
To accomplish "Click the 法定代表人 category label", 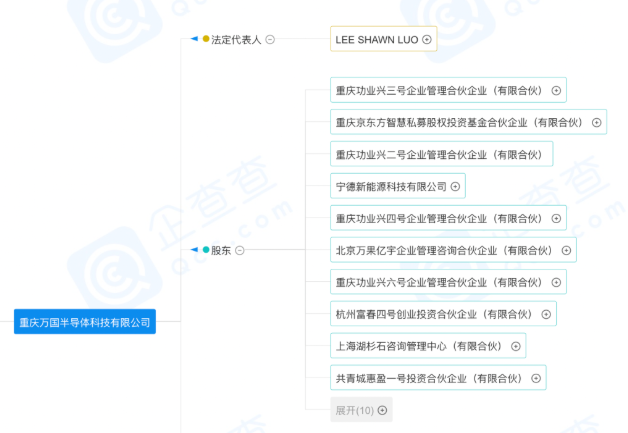I will coord(236,39).
